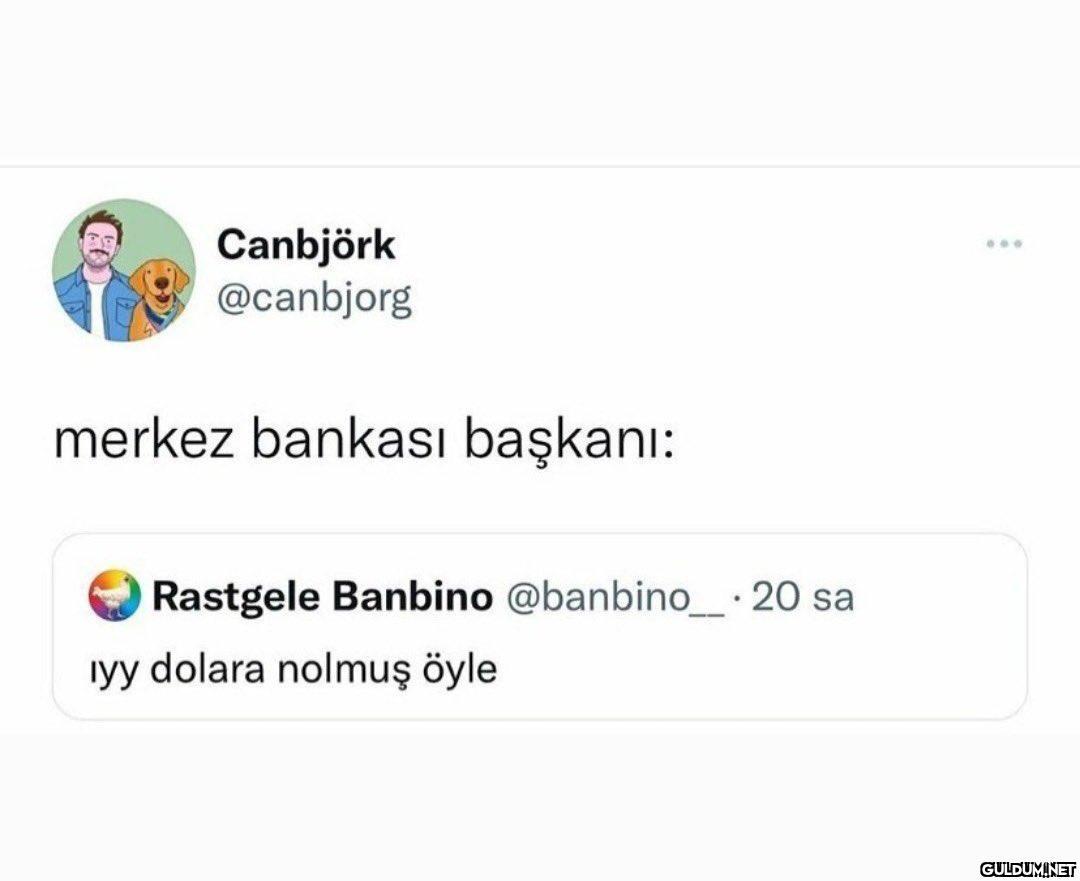Visit the @banbino__ handle
The width and height of the screenshot is (1080, 881).
pos(616,597)
